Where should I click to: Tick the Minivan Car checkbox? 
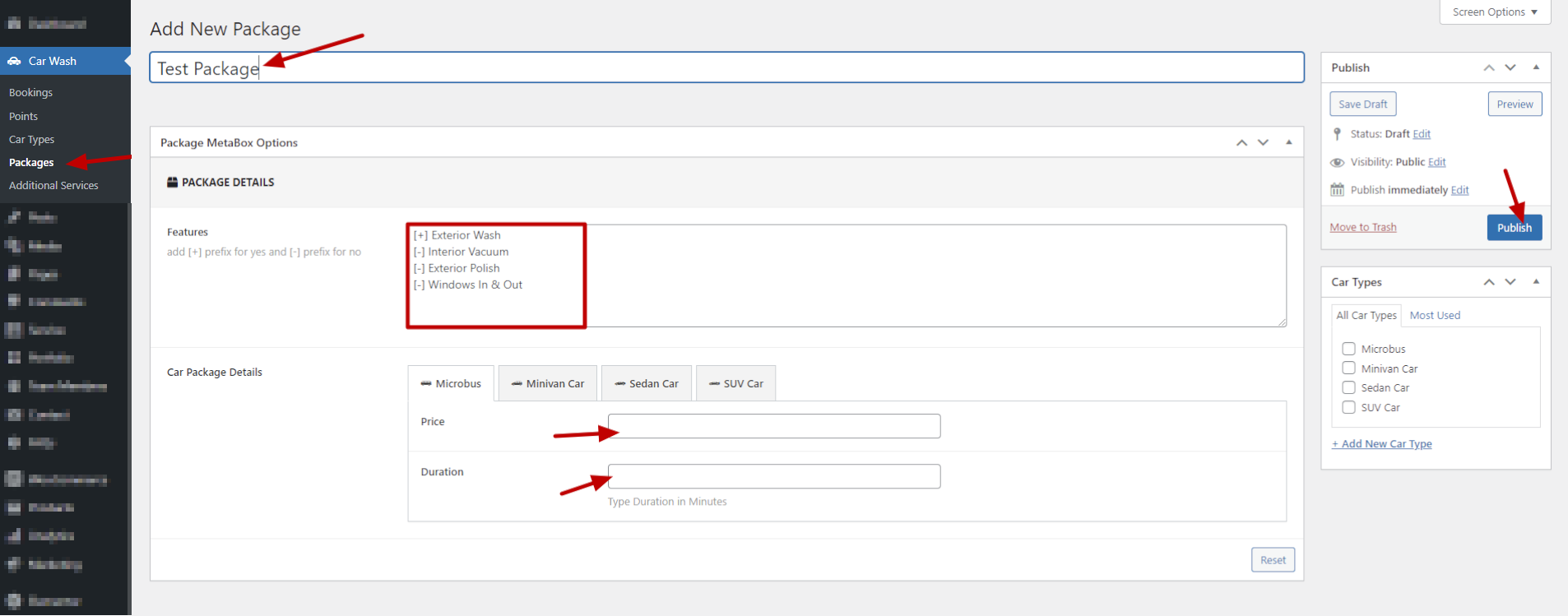[x=1348, y=368]
